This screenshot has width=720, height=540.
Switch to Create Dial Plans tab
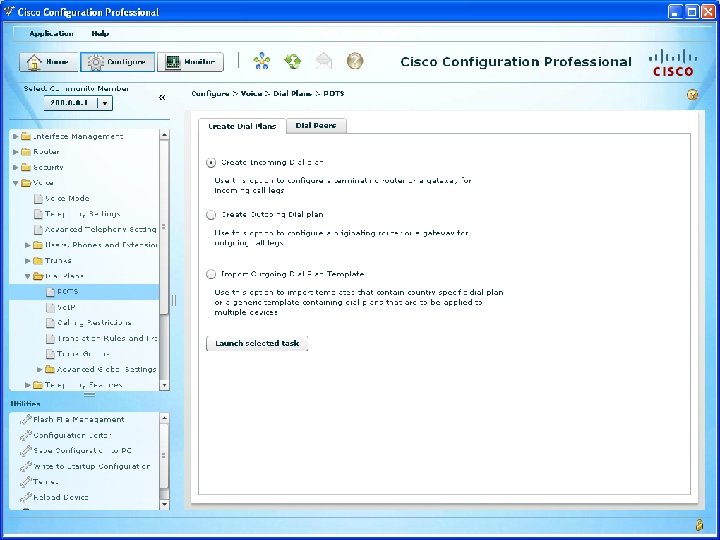pyautogui.click(x=242, y=126)
